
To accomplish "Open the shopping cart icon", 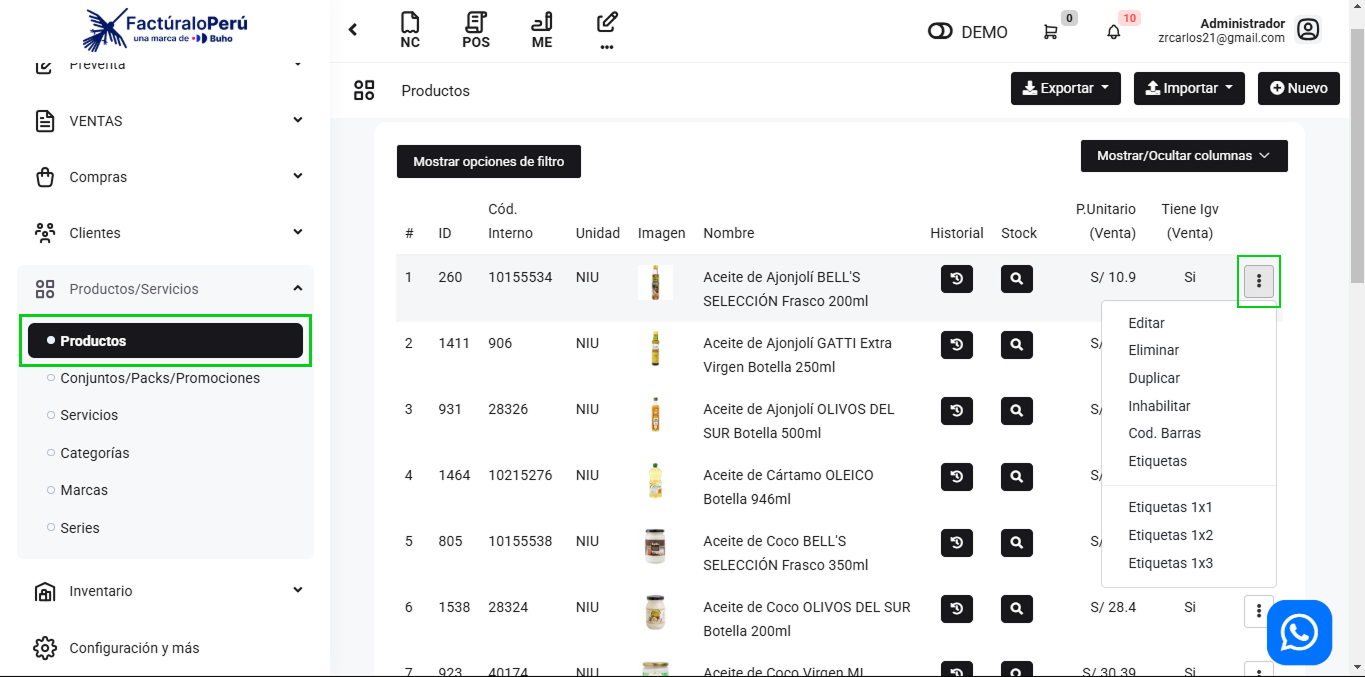I will click(x=1050, y=32).
